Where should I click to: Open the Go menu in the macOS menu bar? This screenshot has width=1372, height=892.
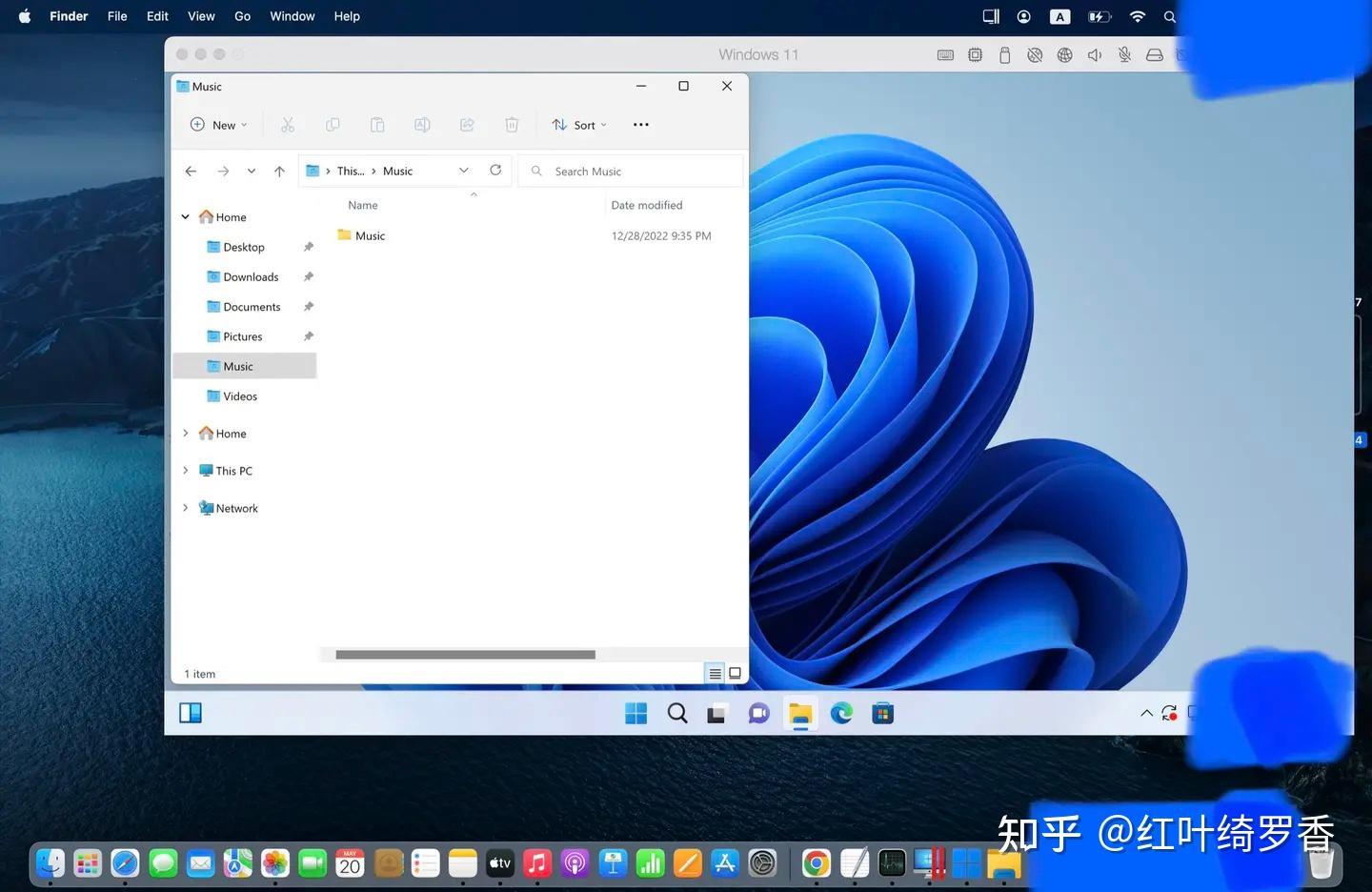[x=242, y=15]
